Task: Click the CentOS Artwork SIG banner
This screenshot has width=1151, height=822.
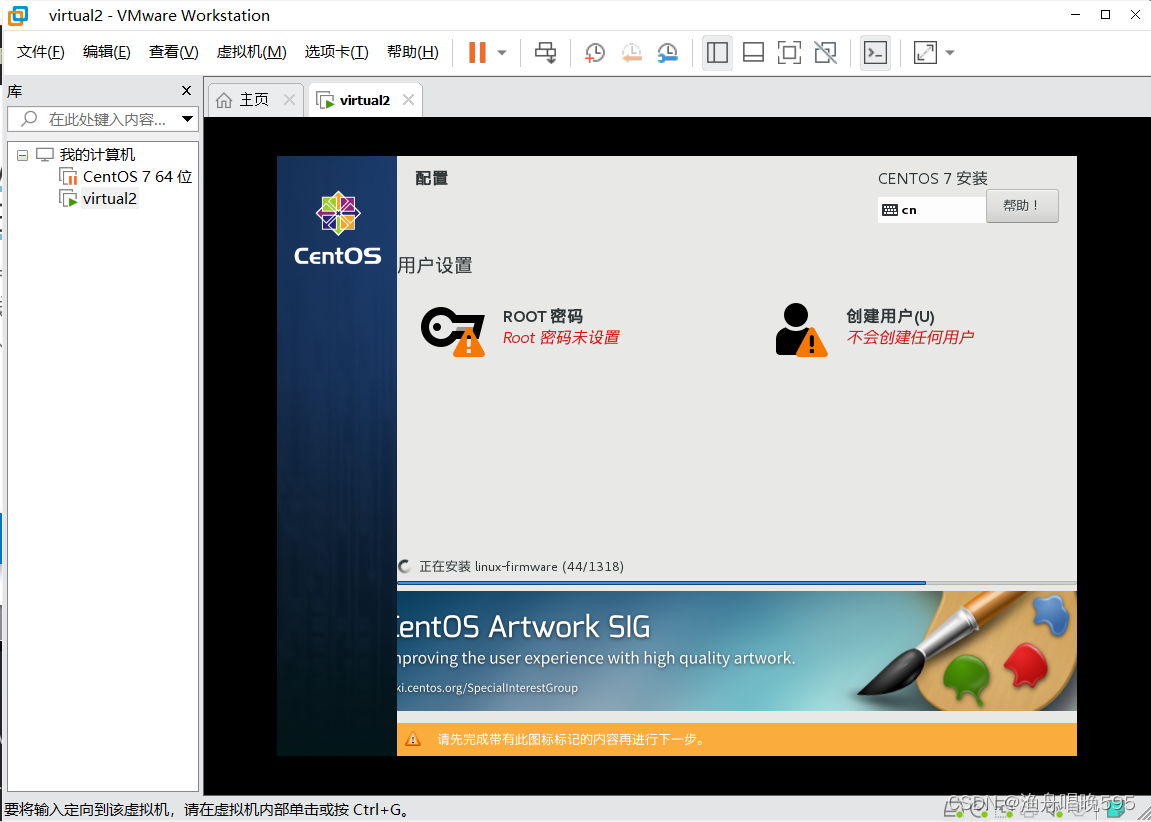Action: (x=736, y=651)
